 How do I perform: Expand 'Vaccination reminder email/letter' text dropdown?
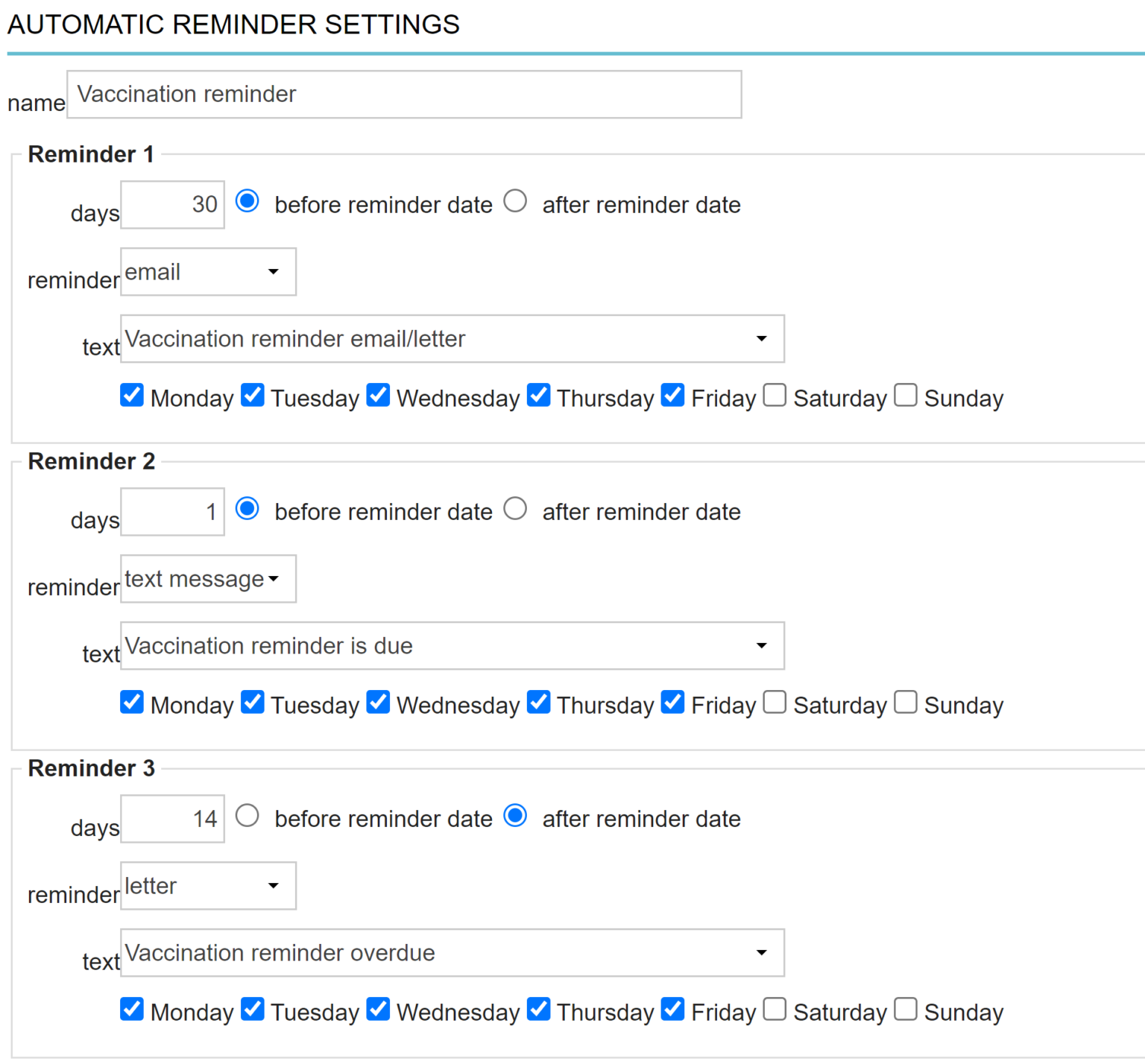(452, 339)
